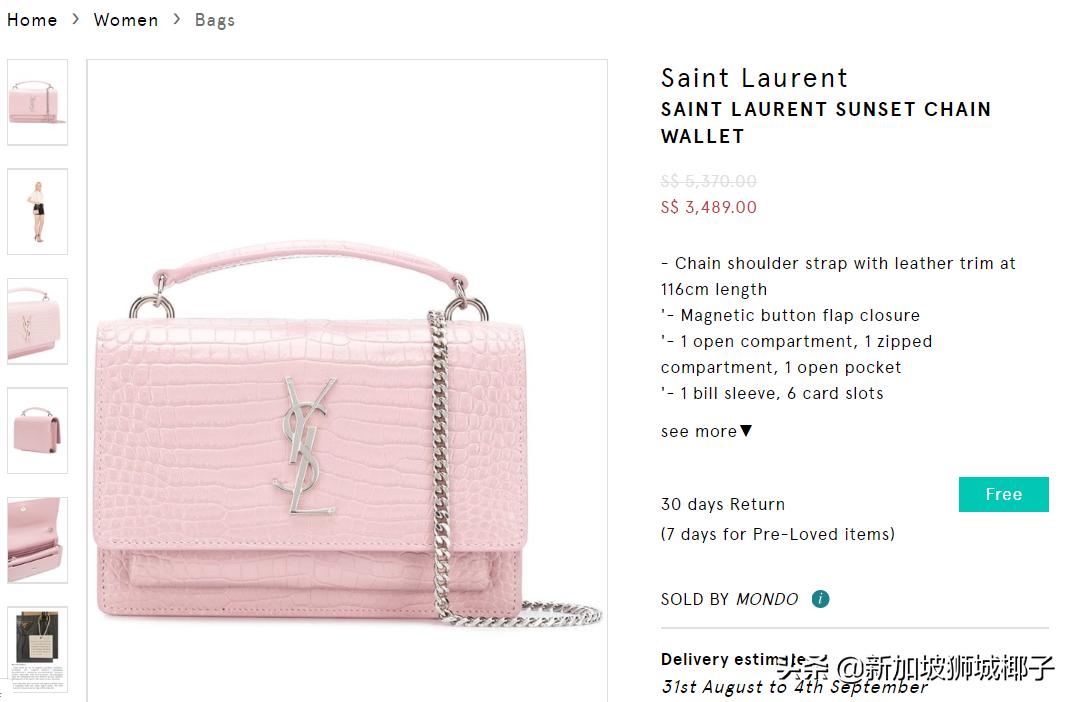Open the tag and packaging thumbnail
Image resolution: width=1075 pixels, height=702 pixels.
pyautogui.click(x=38, y=649)
